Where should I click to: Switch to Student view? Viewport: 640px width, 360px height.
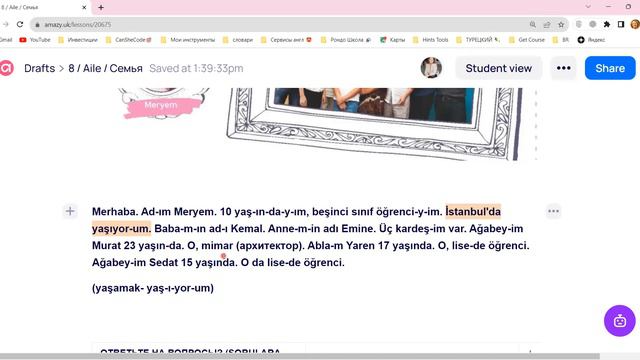499,68
